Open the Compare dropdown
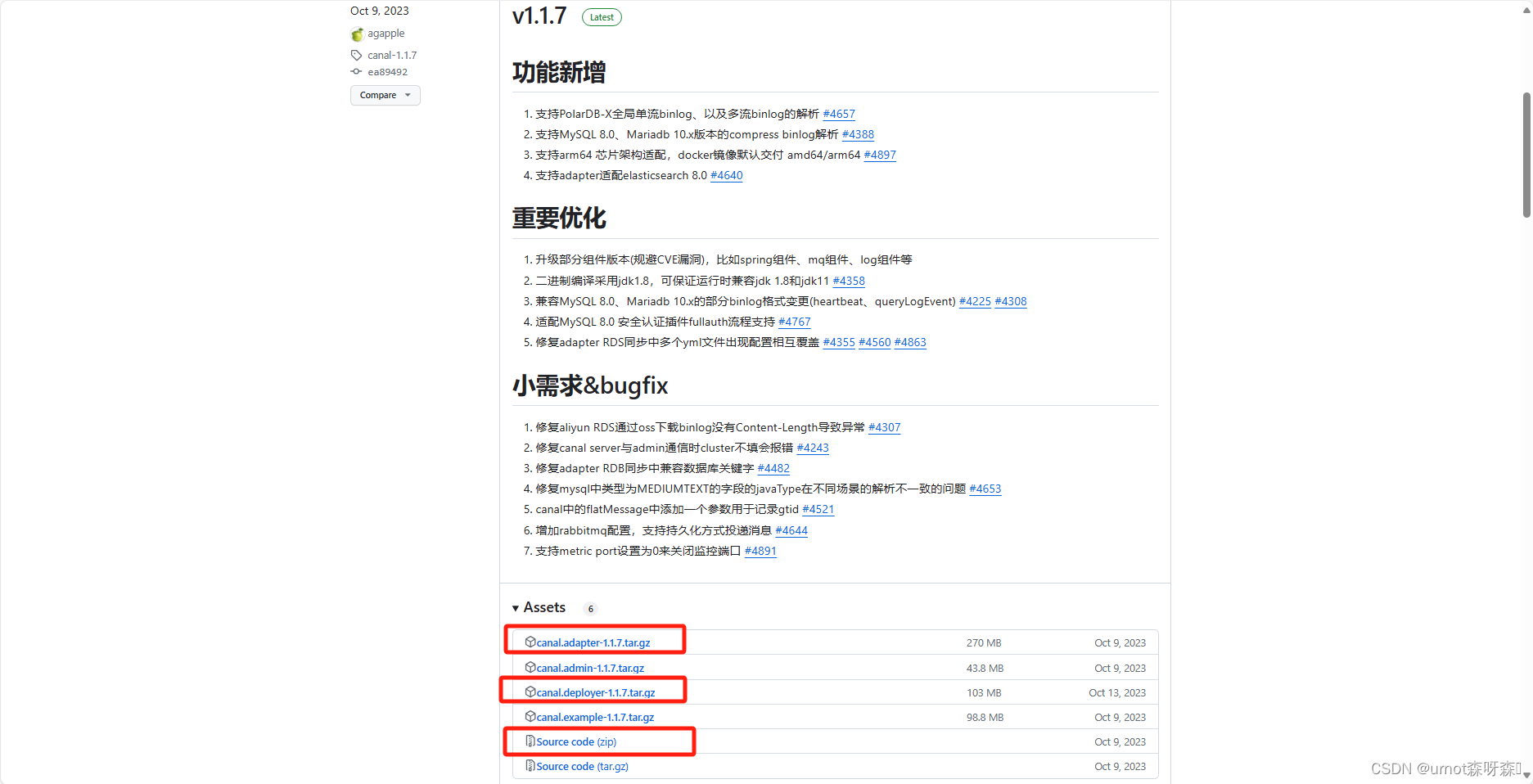 tap(386, 95)
